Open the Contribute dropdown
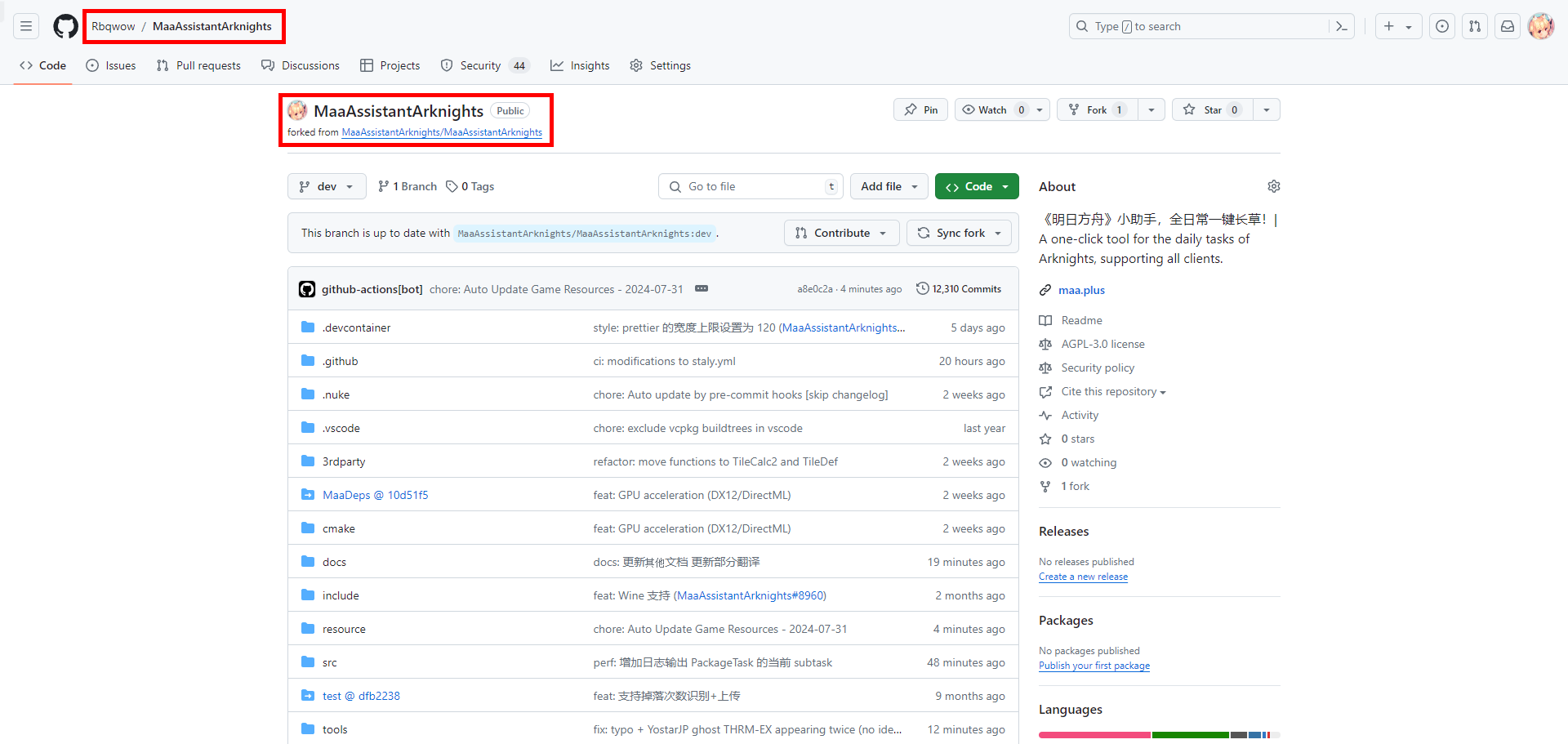 click(x=841, y=233)
